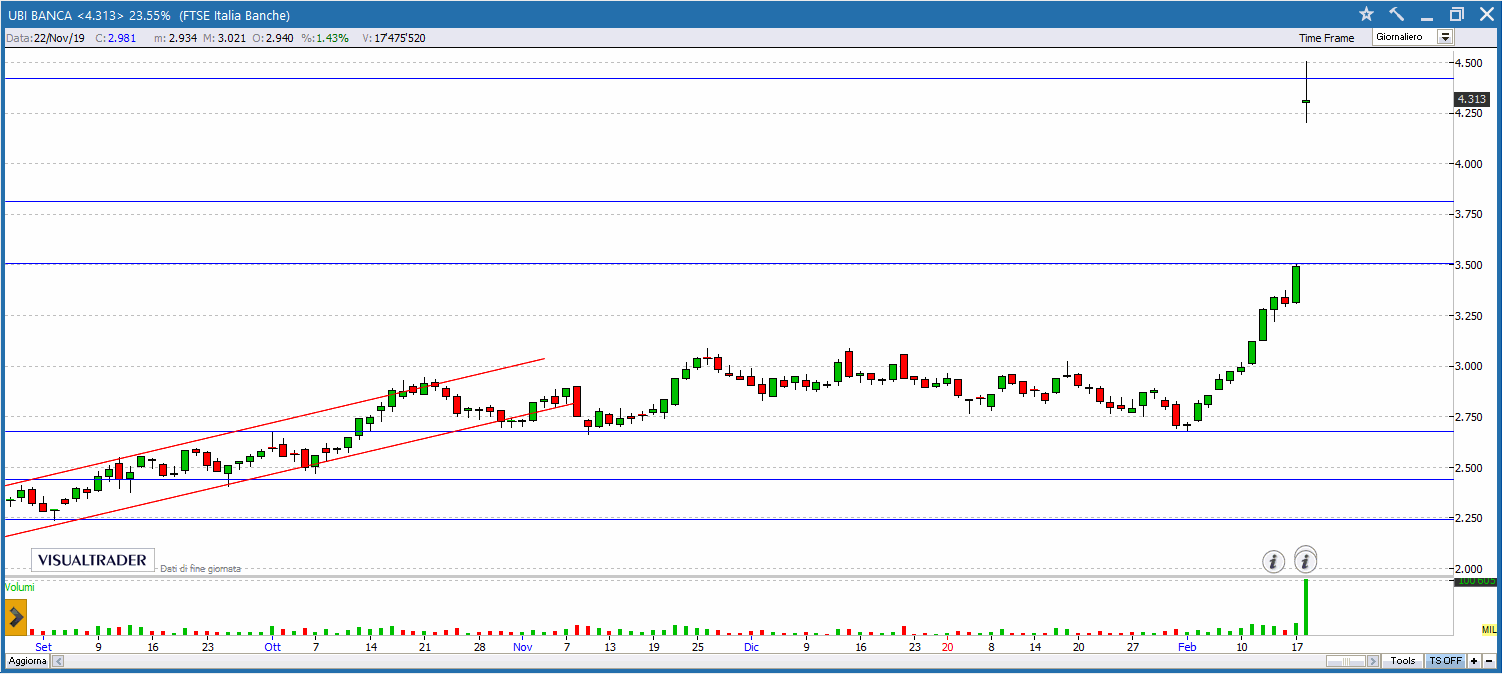Close the UBI BANCA chart window
This screenshot has width=1502, height=674.
click(x=1486, y=14)
